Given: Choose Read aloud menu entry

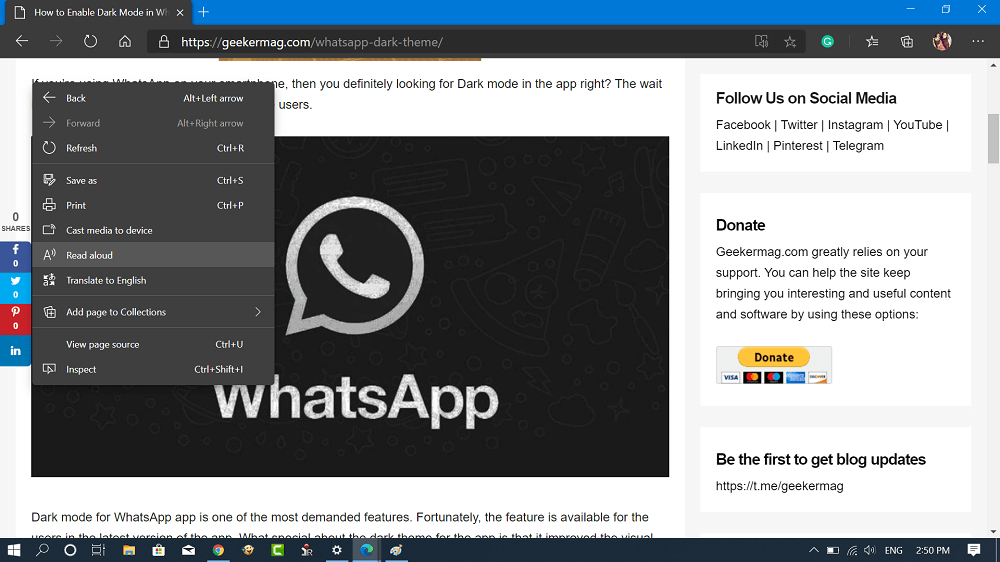Looking at the screenshot, I should click(153, 255).
